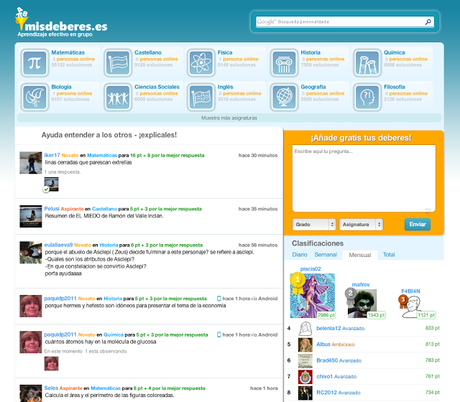Click the green checkmark answer thumbnail under iker17
The image size is (460, 402).
coord(51,184)
